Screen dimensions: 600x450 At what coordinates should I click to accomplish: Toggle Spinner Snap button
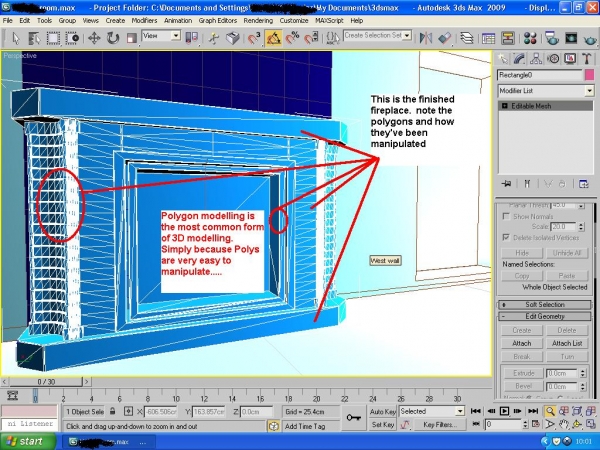point(311,38)
